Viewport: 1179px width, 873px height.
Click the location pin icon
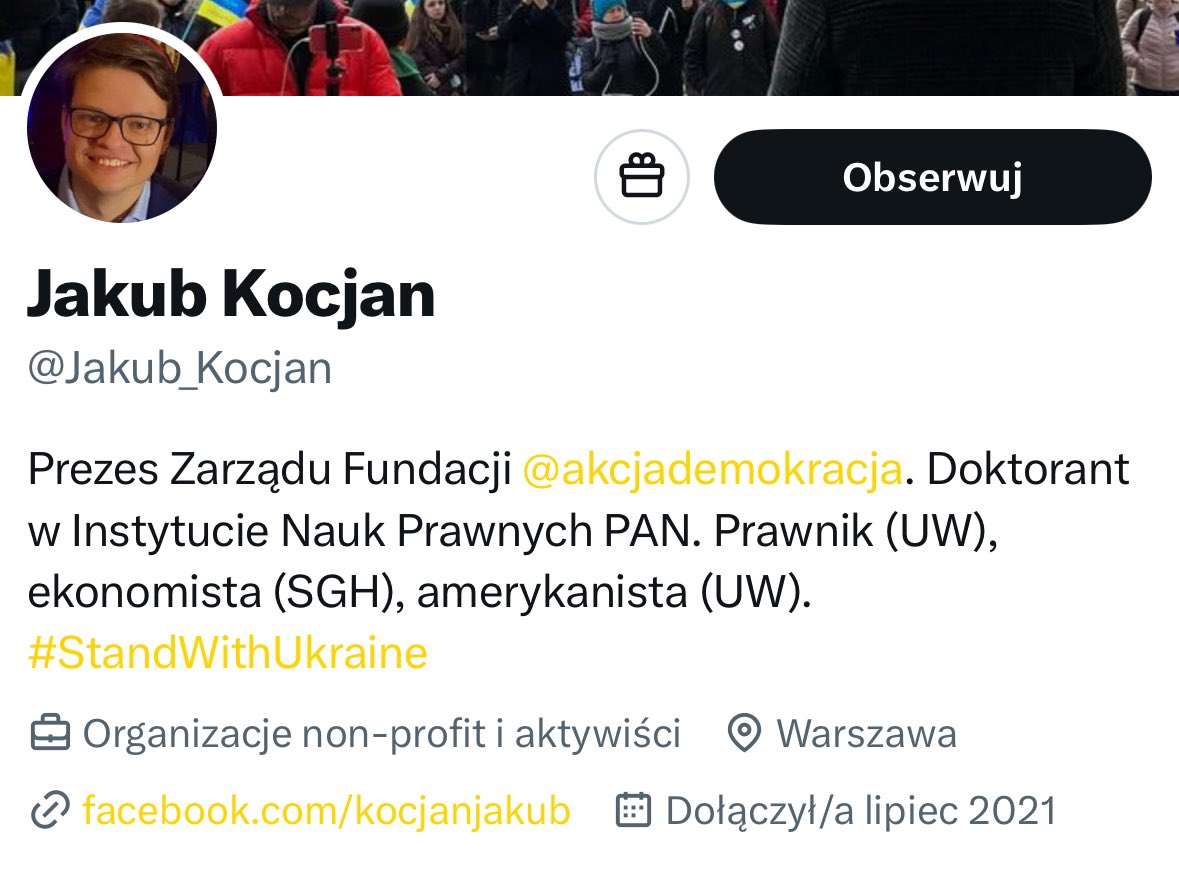pos(744,733)
